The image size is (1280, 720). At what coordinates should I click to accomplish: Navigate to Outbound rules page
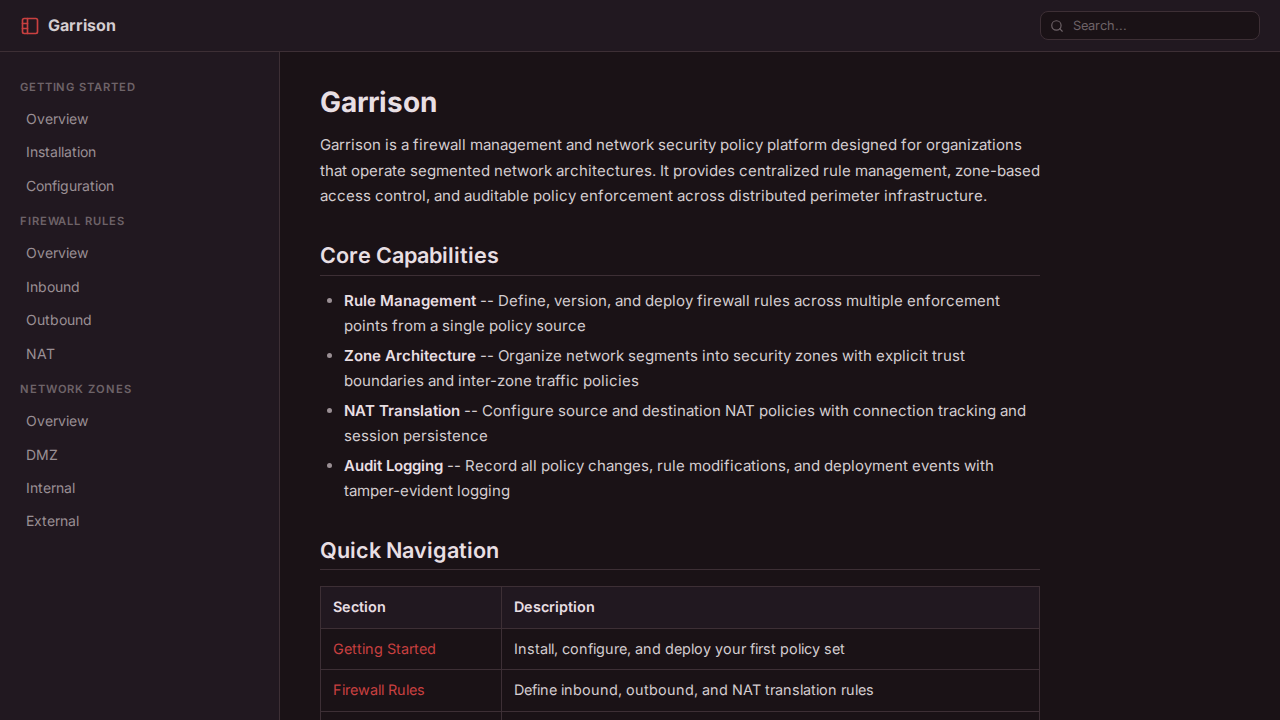[x=59, y=320]
